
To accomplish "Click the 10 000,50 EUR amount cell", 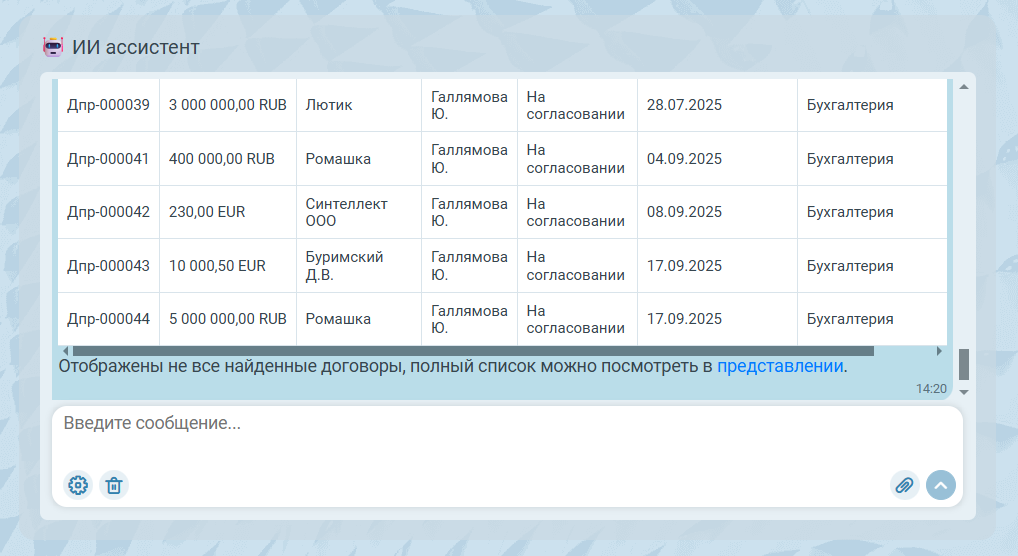I will click(217, 266).
